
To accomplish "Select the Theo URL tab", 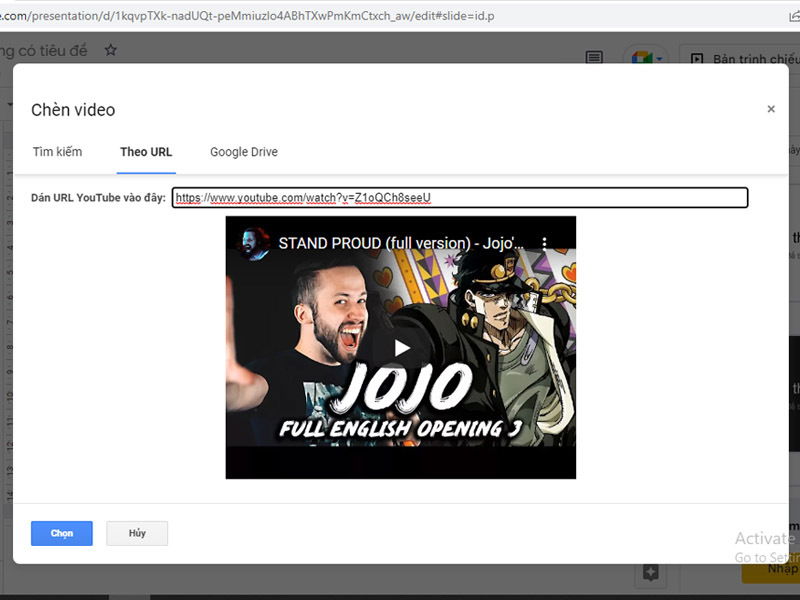I will click(146, 152).
